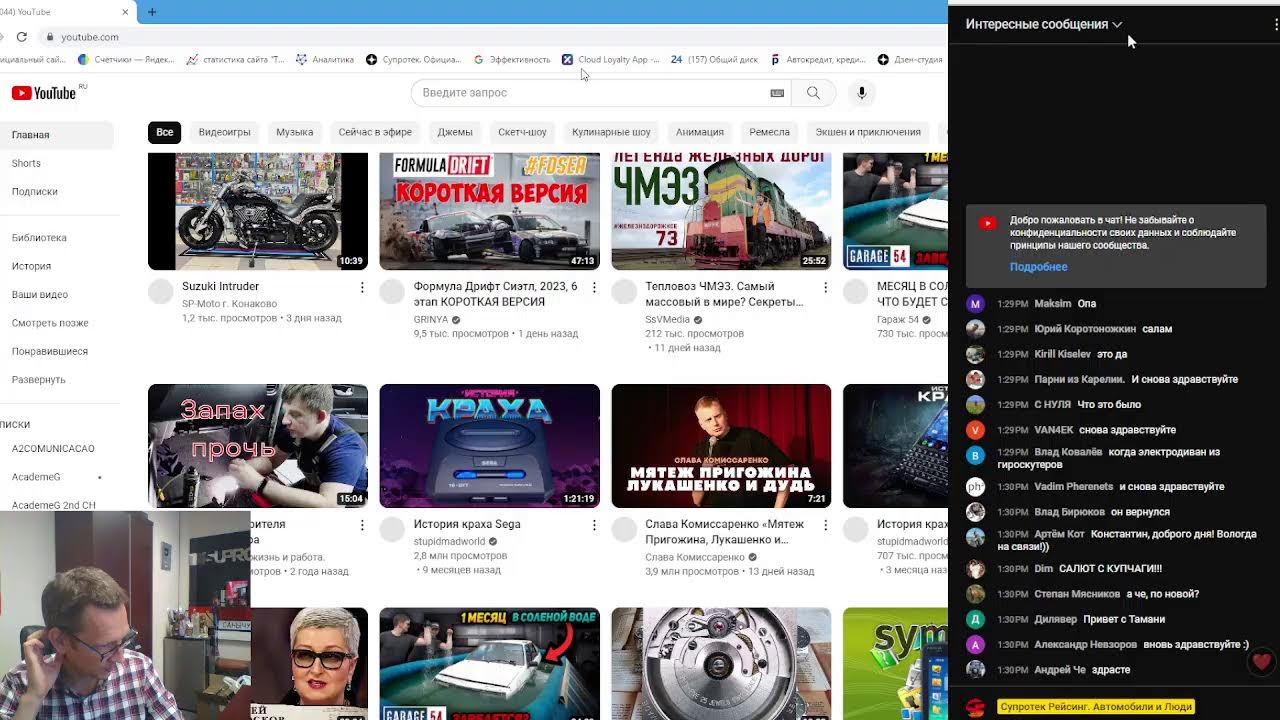Open История in the sidebar
Screen dimensions: 1280x720
(31, 267)
